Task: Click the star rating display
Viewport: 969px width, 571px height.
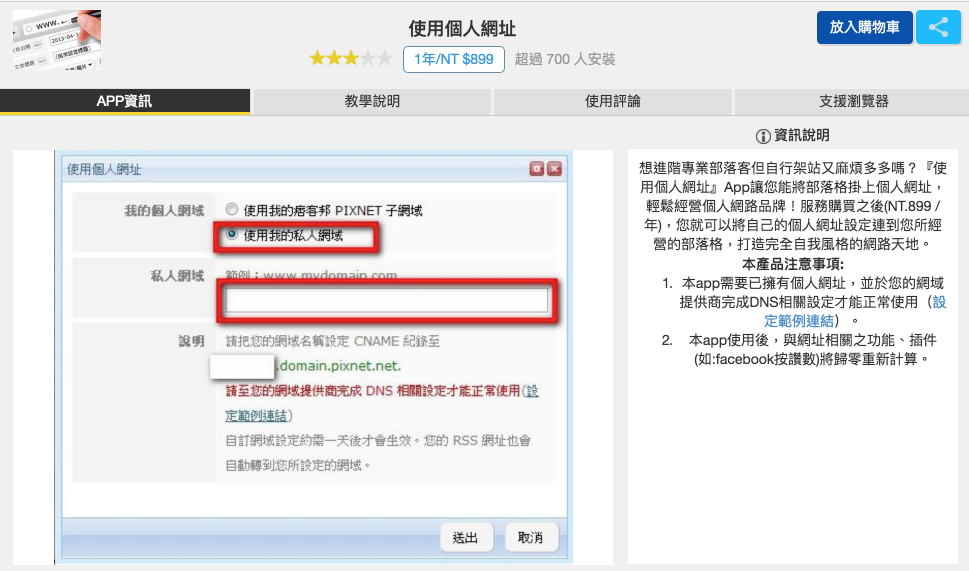Action: 350,59
